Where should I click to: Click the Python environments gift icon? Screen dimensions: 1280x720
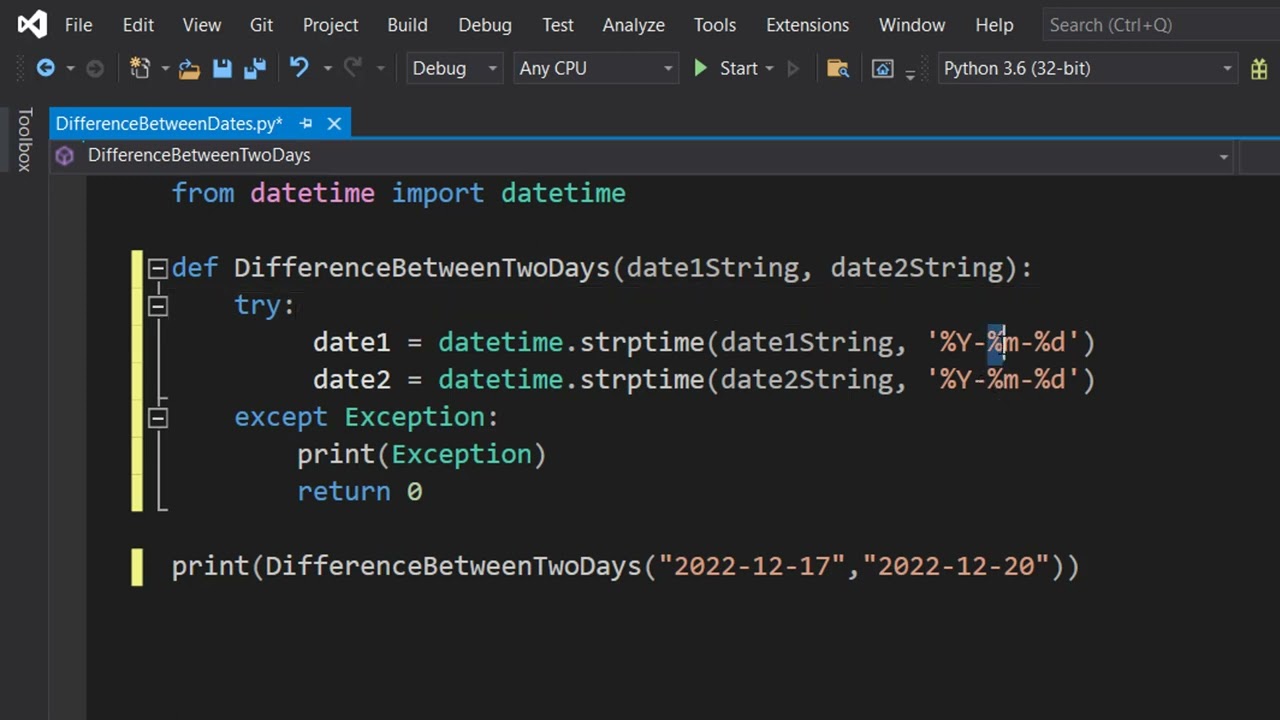coord(1259,68)
